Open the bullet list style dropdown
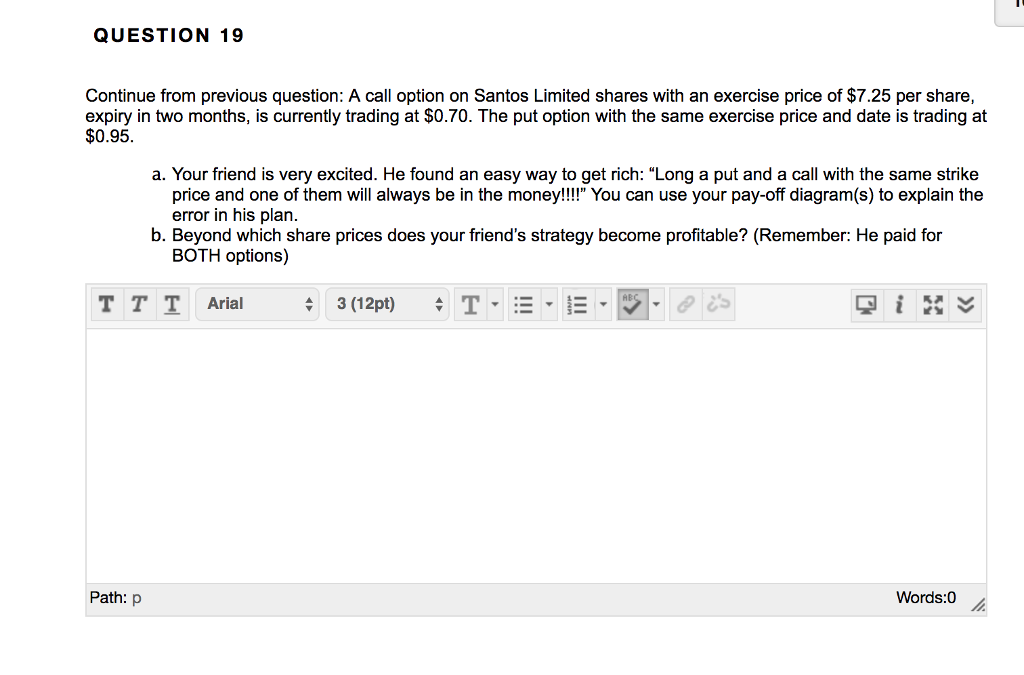The image size is (1024, 675). (x=547, y=304)
